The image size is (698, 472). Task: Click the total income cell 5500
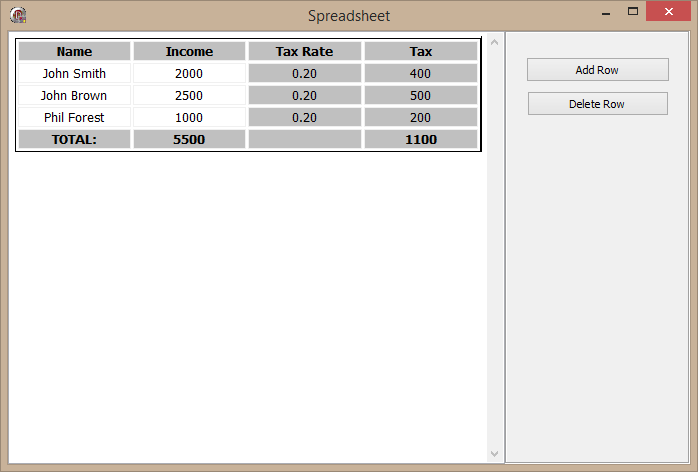[189, 139]
